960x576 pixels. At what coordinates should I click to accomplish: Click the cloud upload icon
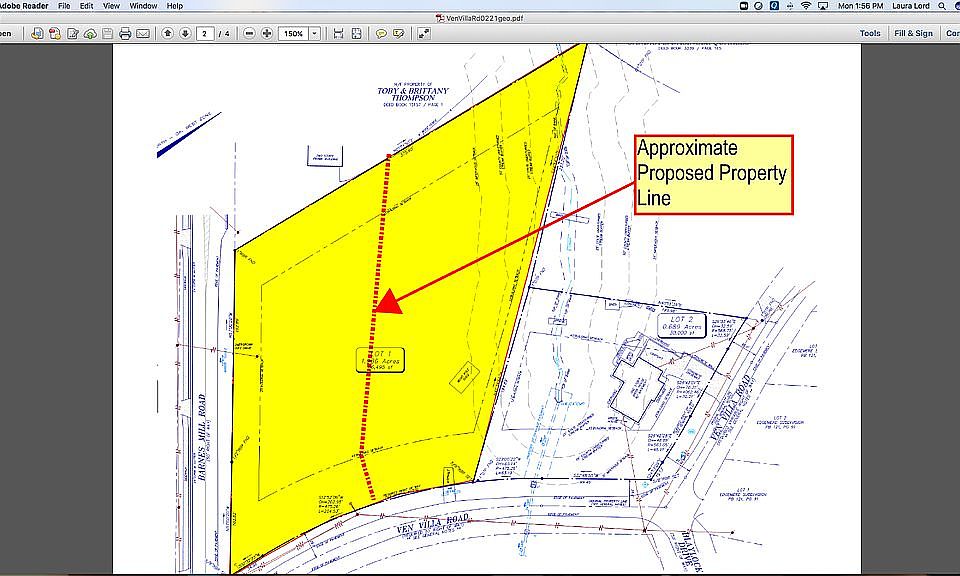[90, 34]
